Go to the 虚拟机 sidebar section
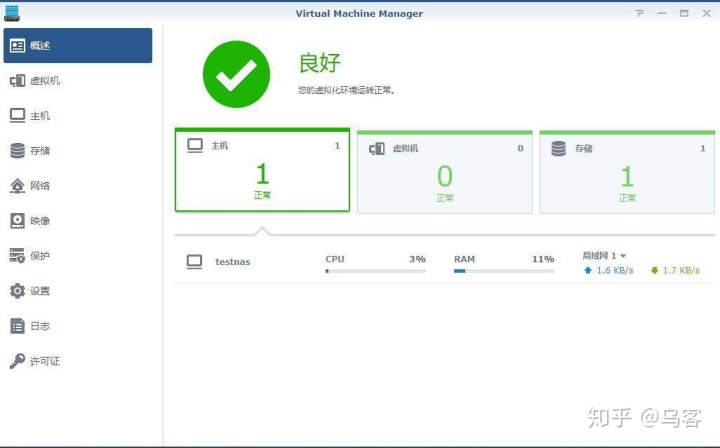This screenshot has height=448, width=720. (78, 81)
